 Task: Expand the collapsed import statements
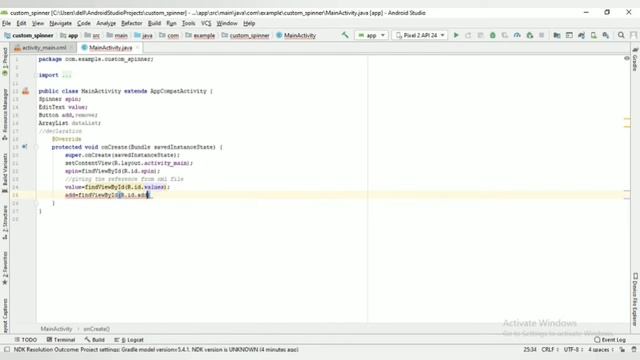67,75
